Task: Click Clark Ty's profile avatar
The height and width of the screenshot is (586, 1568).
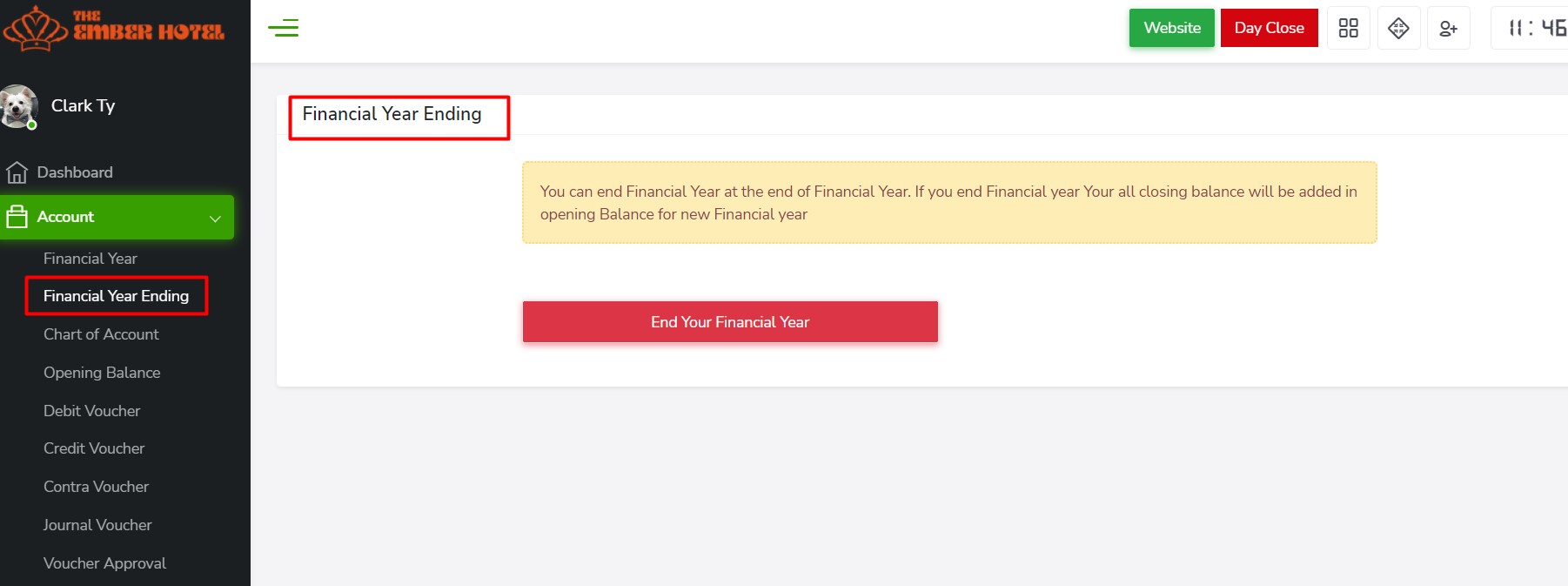Action: click(19, 106)
